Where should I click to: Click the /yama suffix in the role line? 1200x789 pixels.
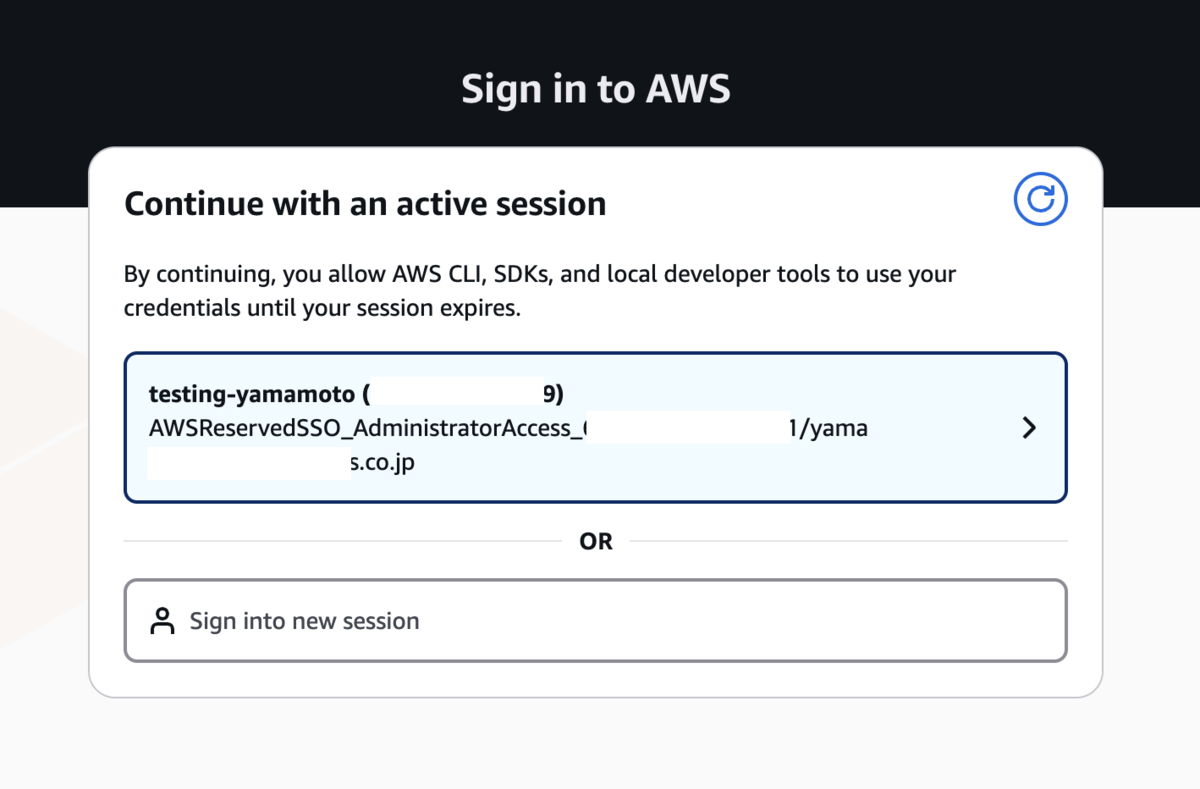pyautogui.click(x=830, y=429)
